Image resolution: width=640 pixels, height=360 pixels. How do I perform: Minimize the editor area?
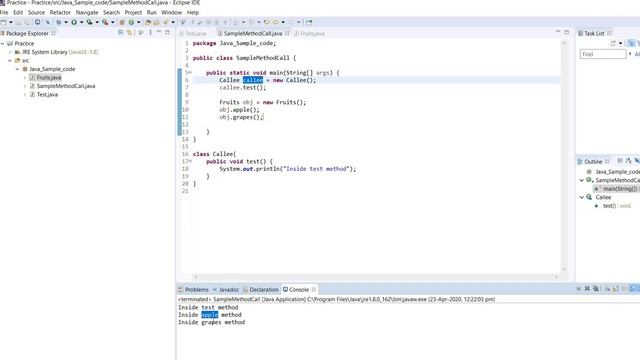coord(558,31)
